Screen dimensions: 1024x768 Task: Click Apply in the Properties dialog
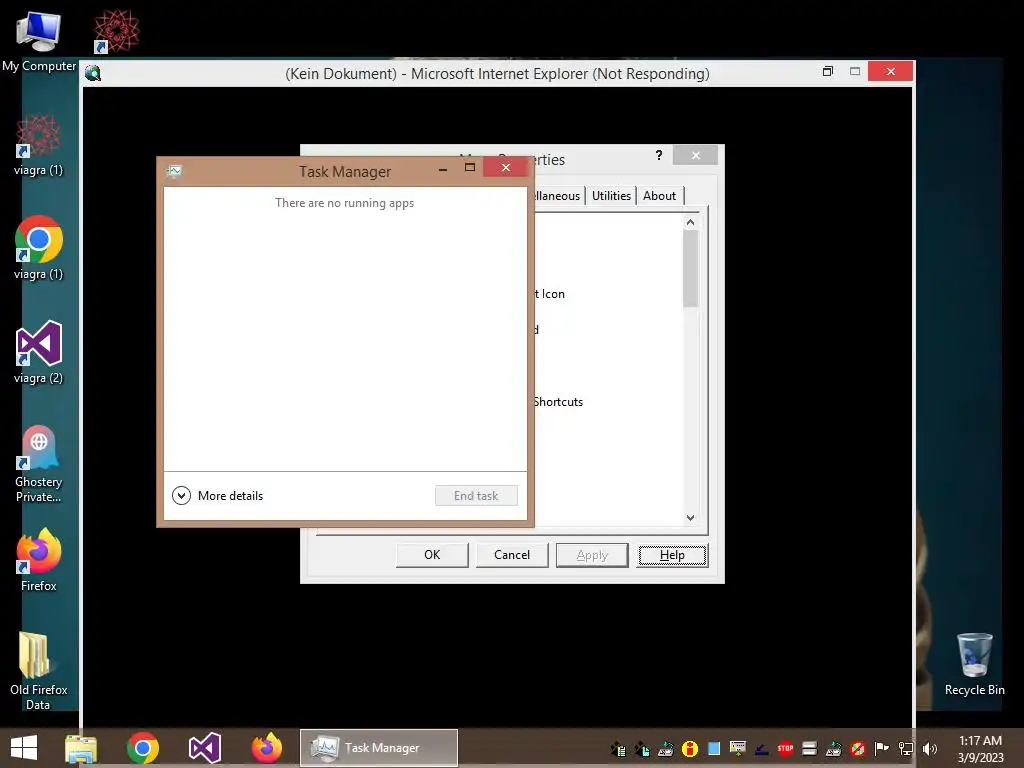(592, 555)
